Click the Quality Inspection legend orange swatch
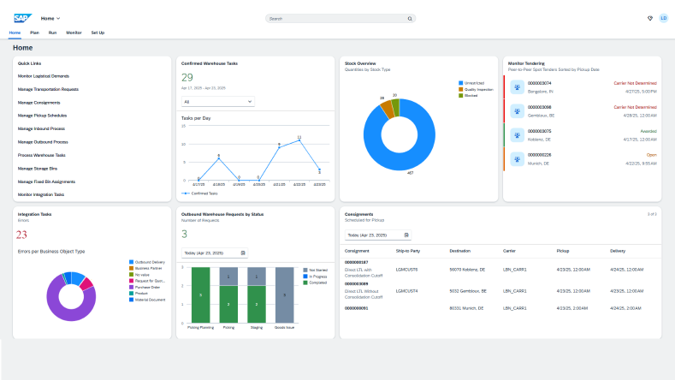Image resolution: width=675 pixels, height=380 pixels. (461, 90)
